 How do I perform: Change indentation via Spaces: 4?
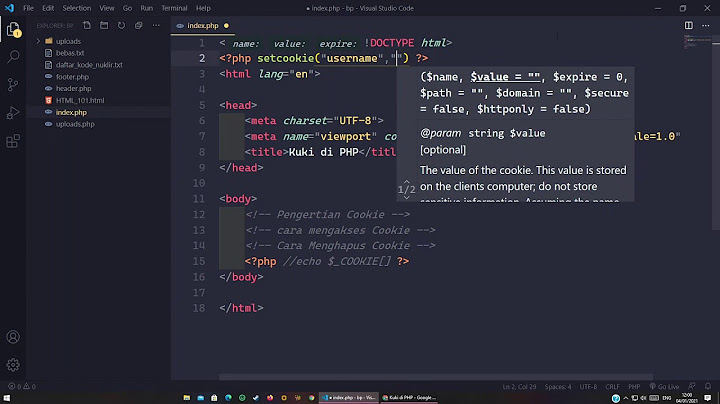pos(558,387)
